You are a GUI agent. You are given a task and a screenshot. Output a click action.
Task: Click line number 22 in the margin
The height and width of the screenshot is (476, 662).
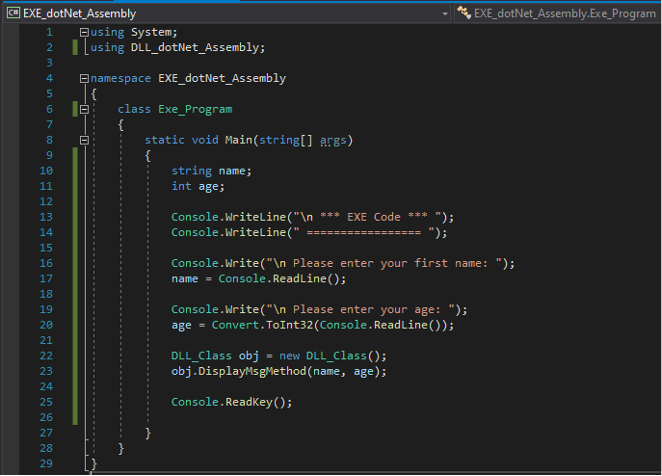click(x=46, y=356)
